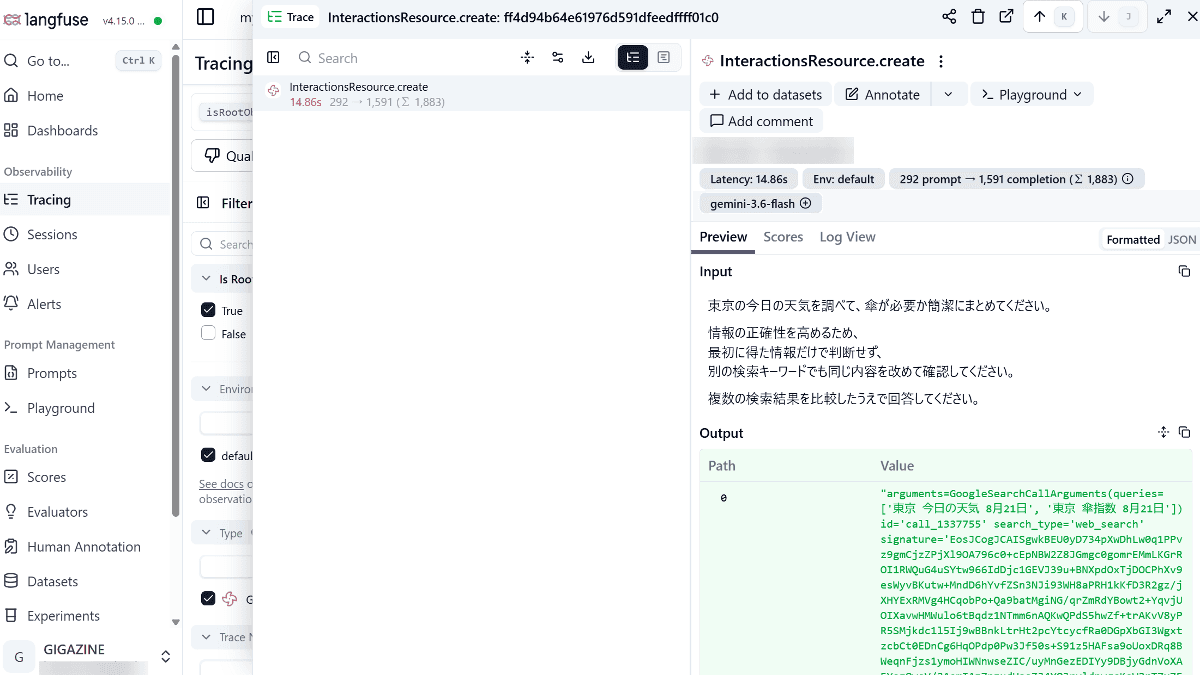Select InteractionsResource.create tree node
The image size is (1200, 675).
(x=471, y=94)
